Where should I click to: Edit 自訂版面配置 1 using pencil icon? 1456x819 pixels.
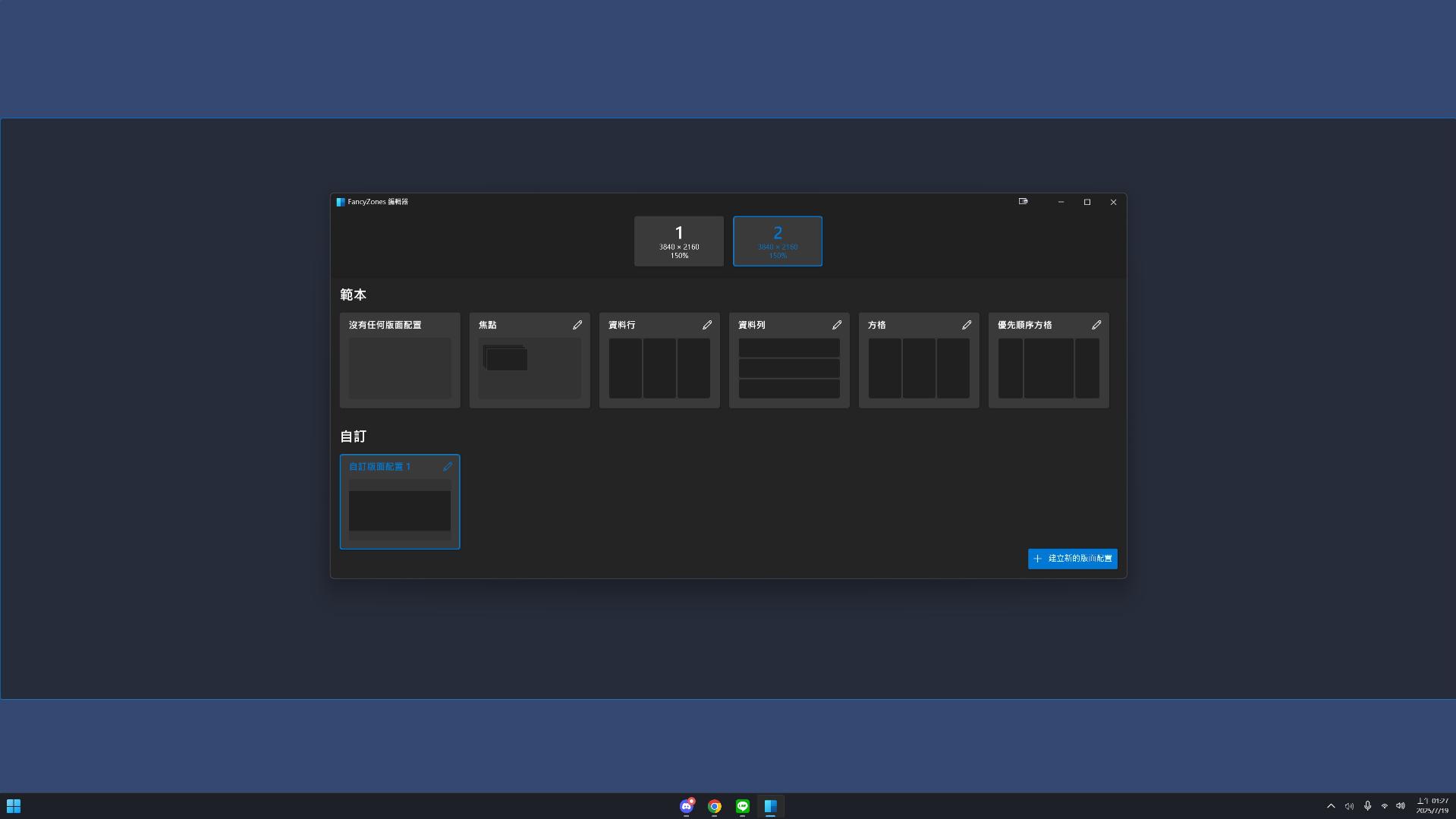(x=448, y=467)
